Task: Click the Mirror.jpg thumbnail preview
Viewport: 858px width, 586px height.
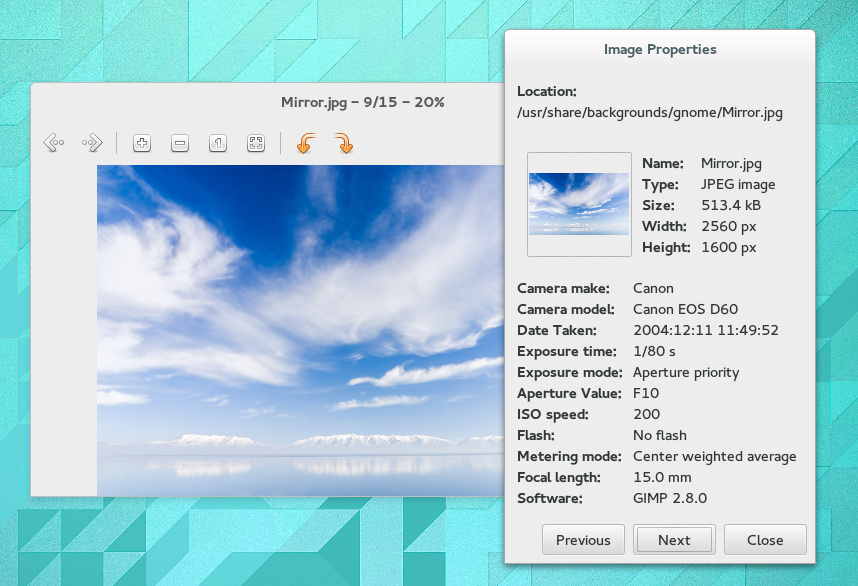Action: pyautogui.click(x=579, y=204)
